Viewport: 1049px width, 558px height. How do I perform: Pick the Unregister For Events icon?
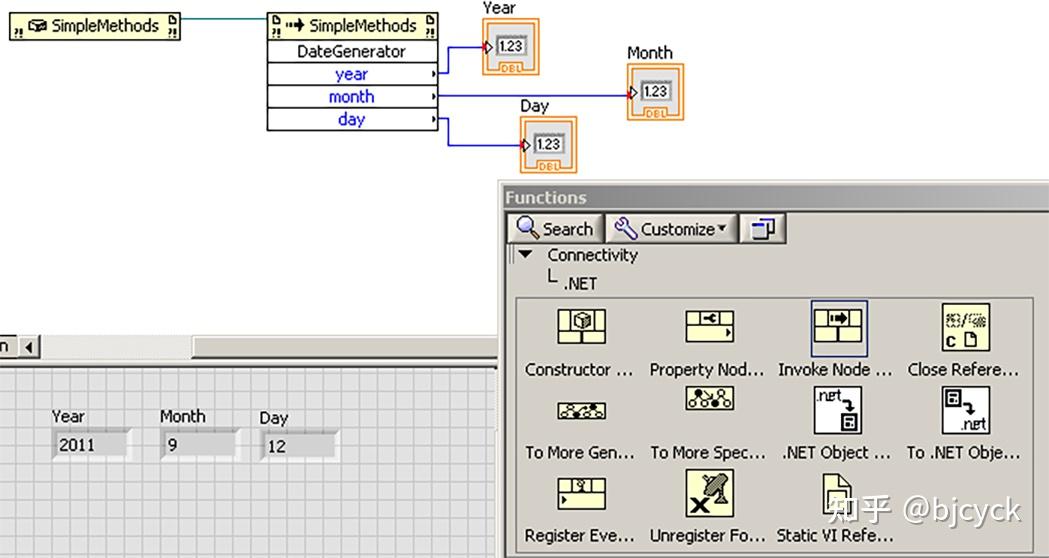[x=709, y=493]
